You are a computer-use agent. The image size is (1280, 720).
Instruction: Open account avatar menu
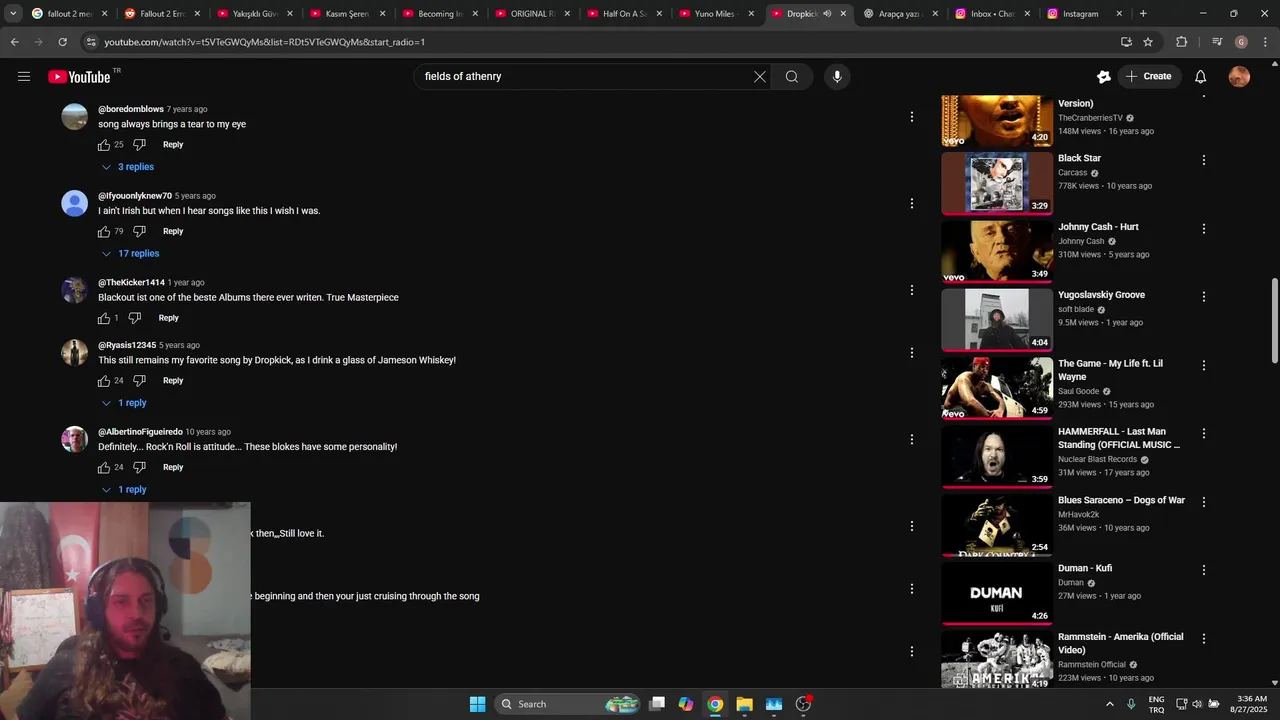[x=1239, y=76]
